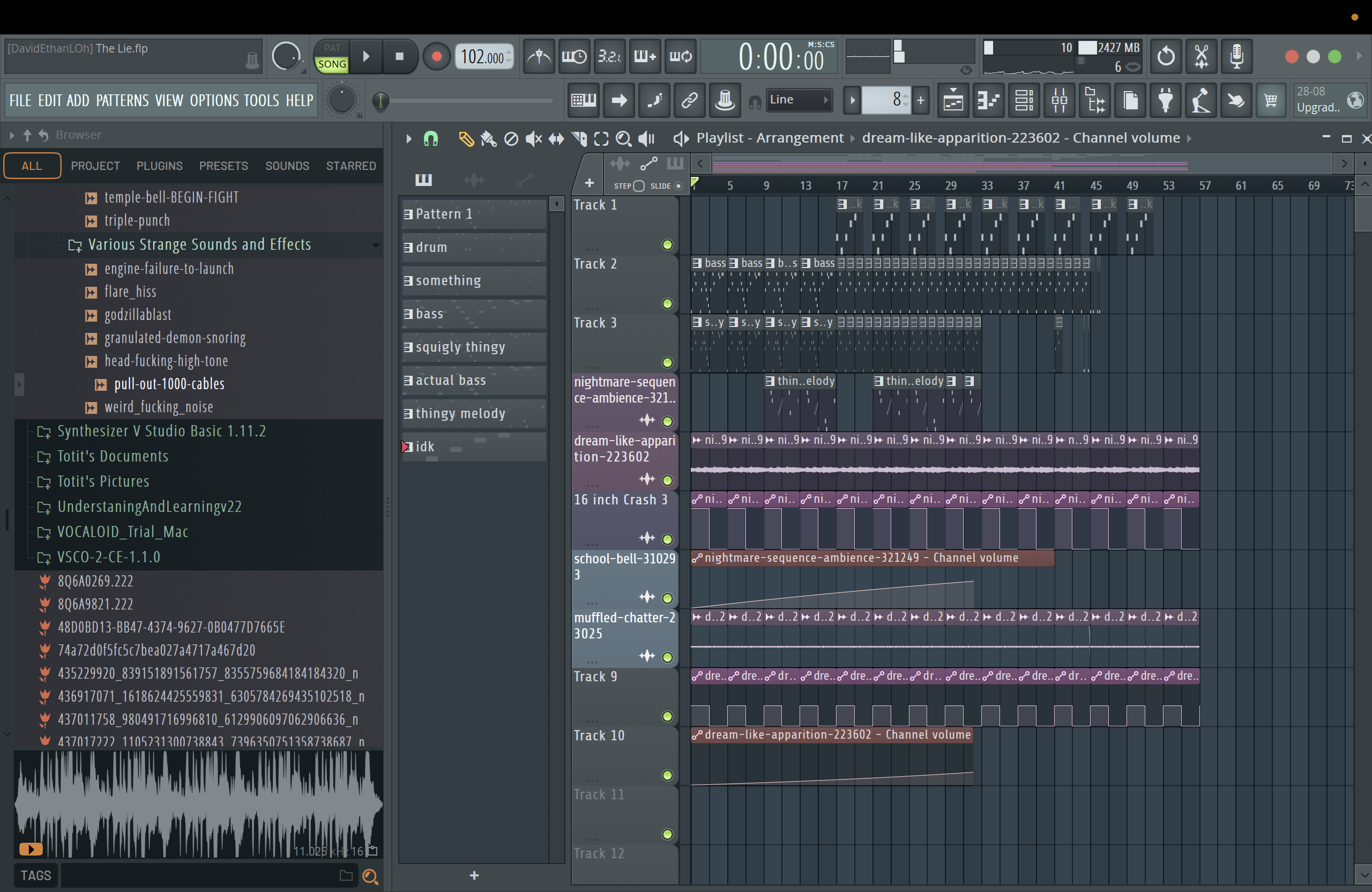1372x892 pixels.
Task: Open the PATTERNS menu
Action: (122, 101)
